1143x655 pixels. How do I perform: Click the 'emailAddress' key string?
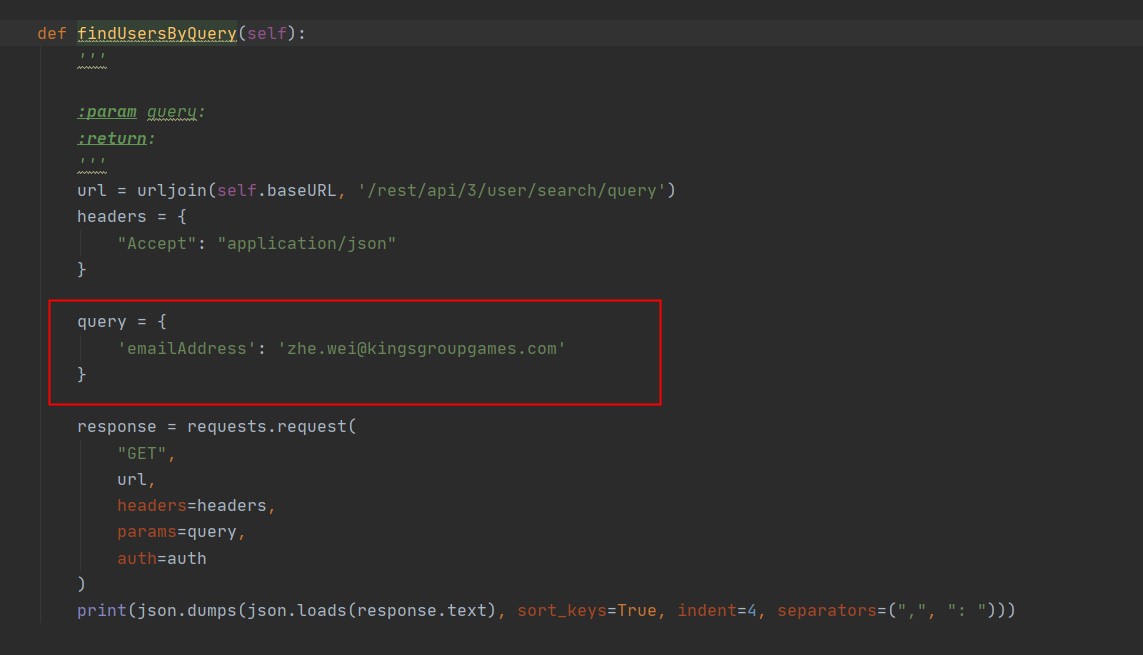click(187, 349)
